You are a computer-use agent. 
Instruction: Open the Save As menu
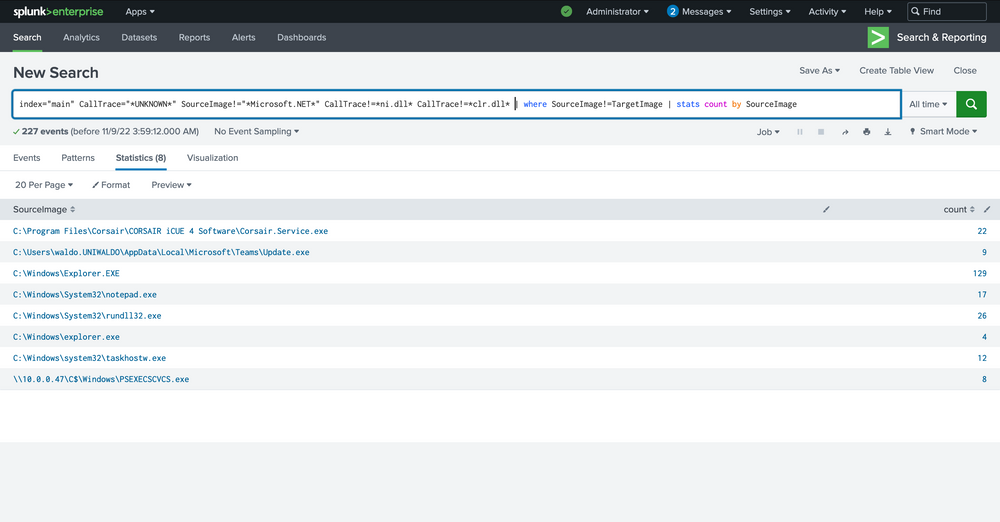[819, 71]
